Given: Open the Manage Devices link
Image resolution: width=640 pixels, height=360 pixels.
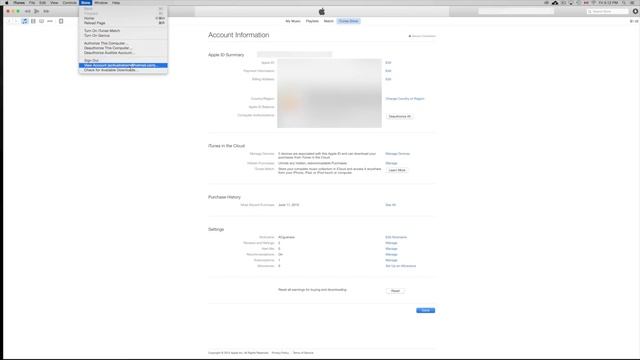Looking at the screenshot, I should coord(398,154).
